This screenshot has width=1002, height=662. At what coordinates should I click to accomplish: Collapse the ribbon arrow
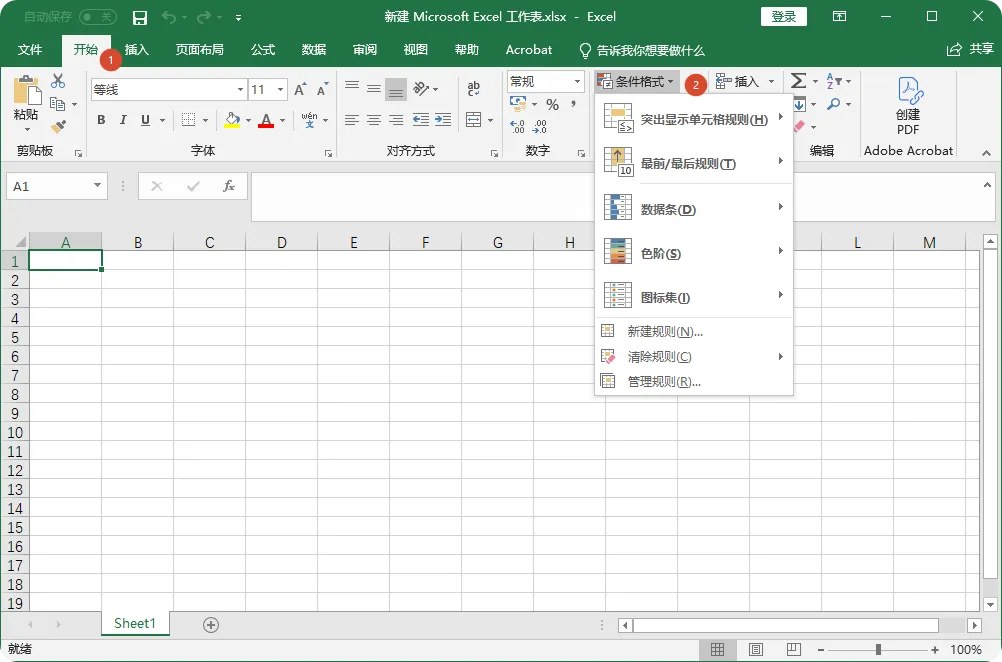986,153
